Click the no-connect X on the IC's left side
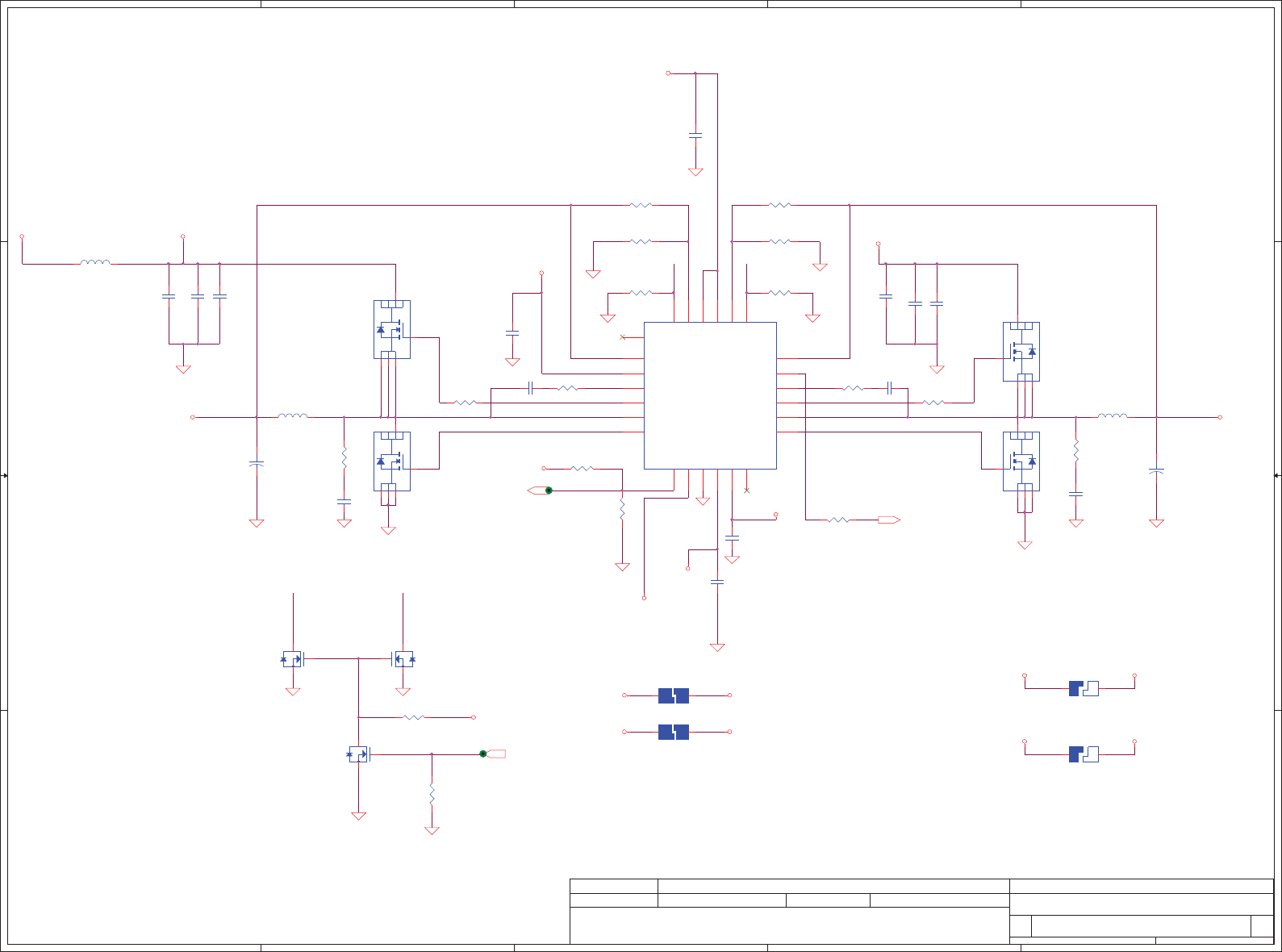The image size is (1282, 952). point(622,337)
